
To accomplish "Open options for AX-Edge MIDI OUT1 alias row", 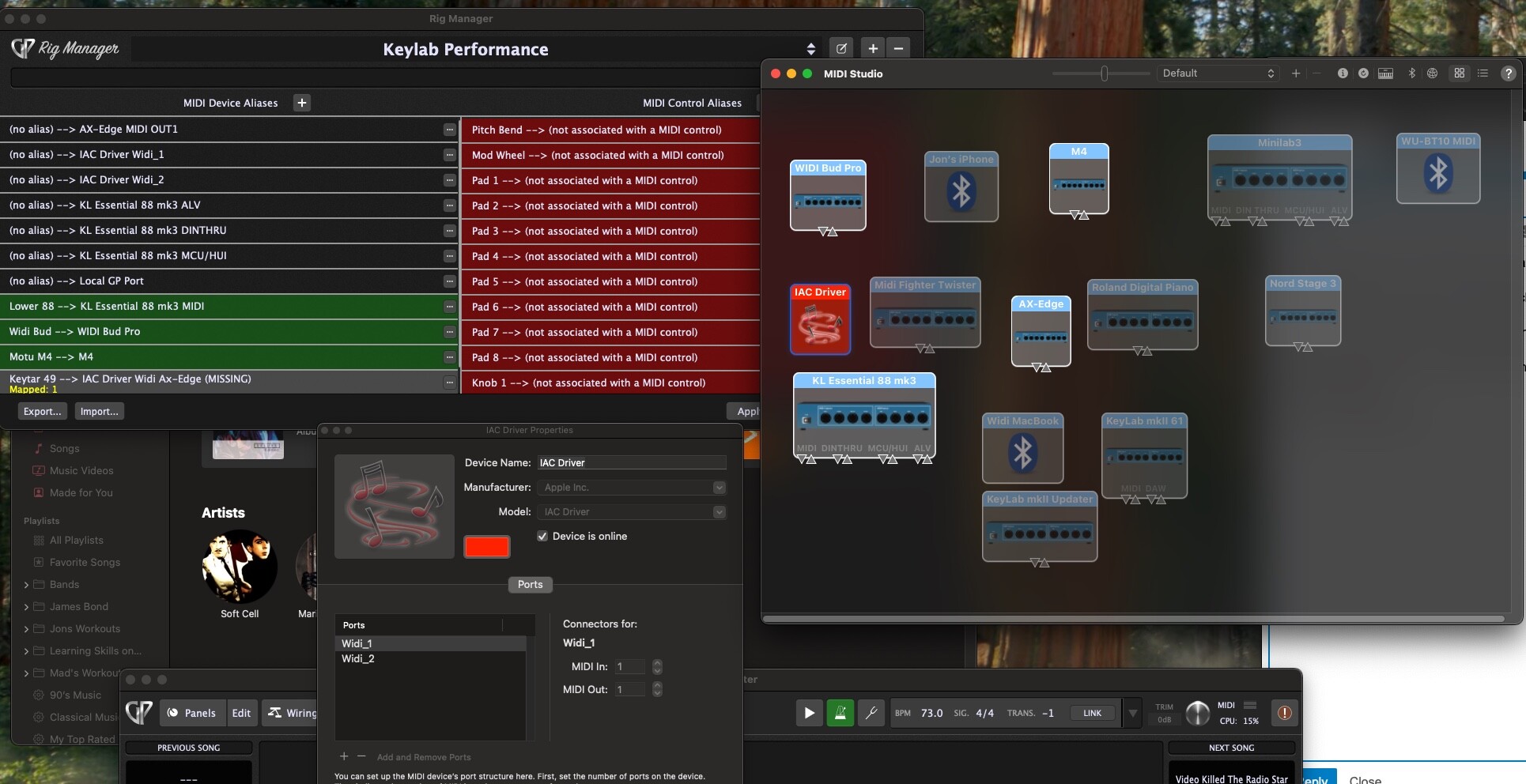I will click(449, 130).
